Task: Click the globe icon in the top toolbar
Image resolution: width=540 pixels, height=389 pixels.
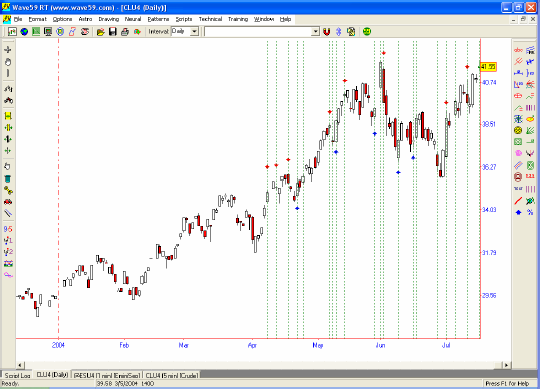Action: (24, 32)
